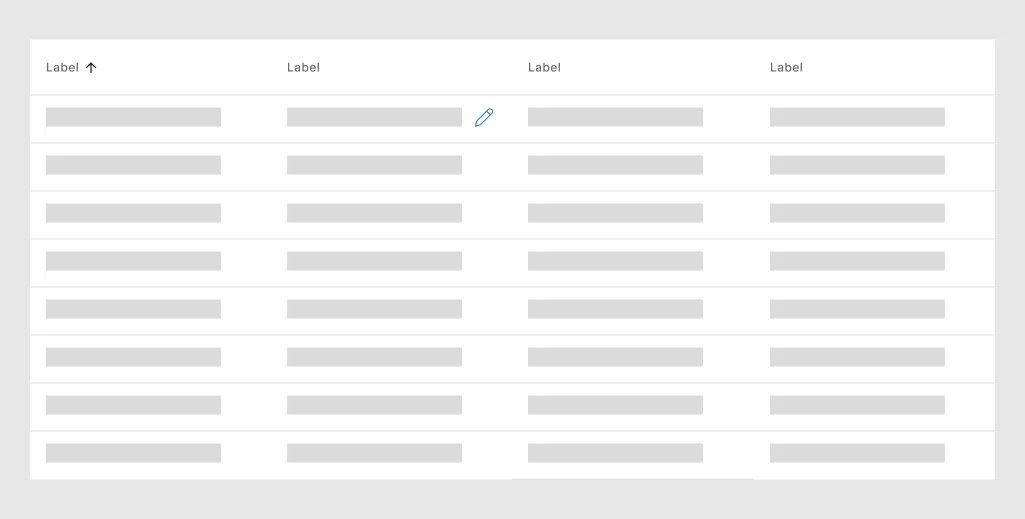Select the third column's Label header
Viewport: 1025px width, 519px height.
544,68
